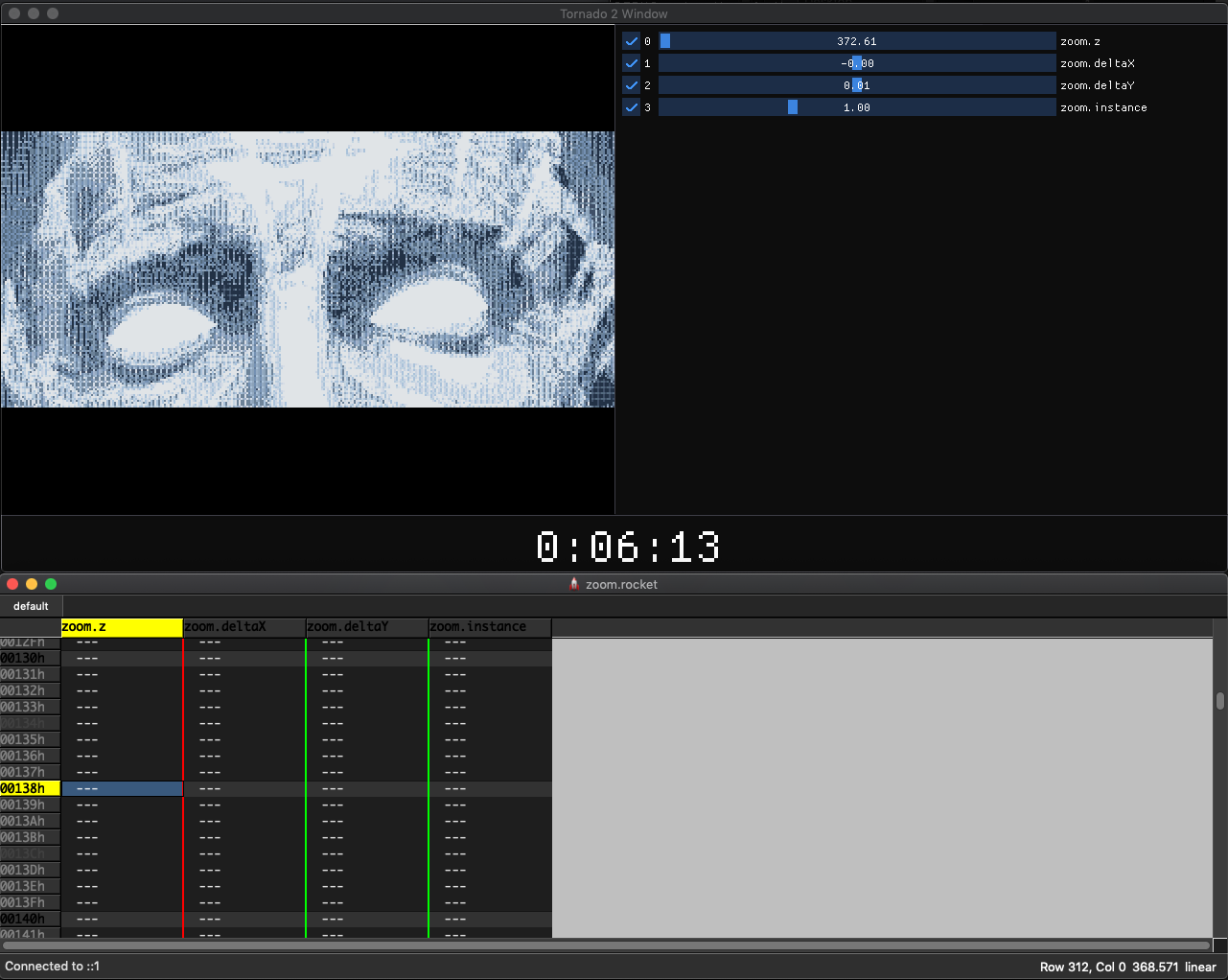Toggle the zoom.deltaX checkbox
This screenshot has width=1228, height=980.
coord(631,63)
